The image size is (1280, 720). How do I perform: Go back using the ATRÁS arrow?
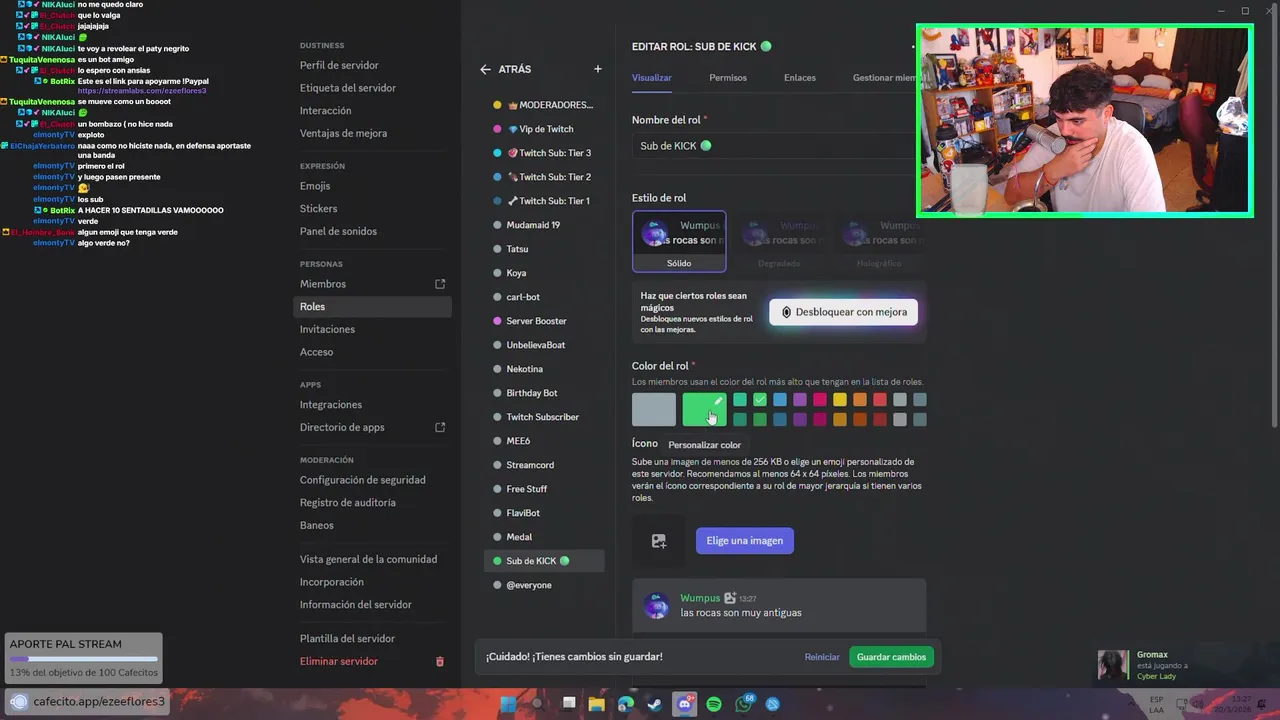tap(485, 69)
